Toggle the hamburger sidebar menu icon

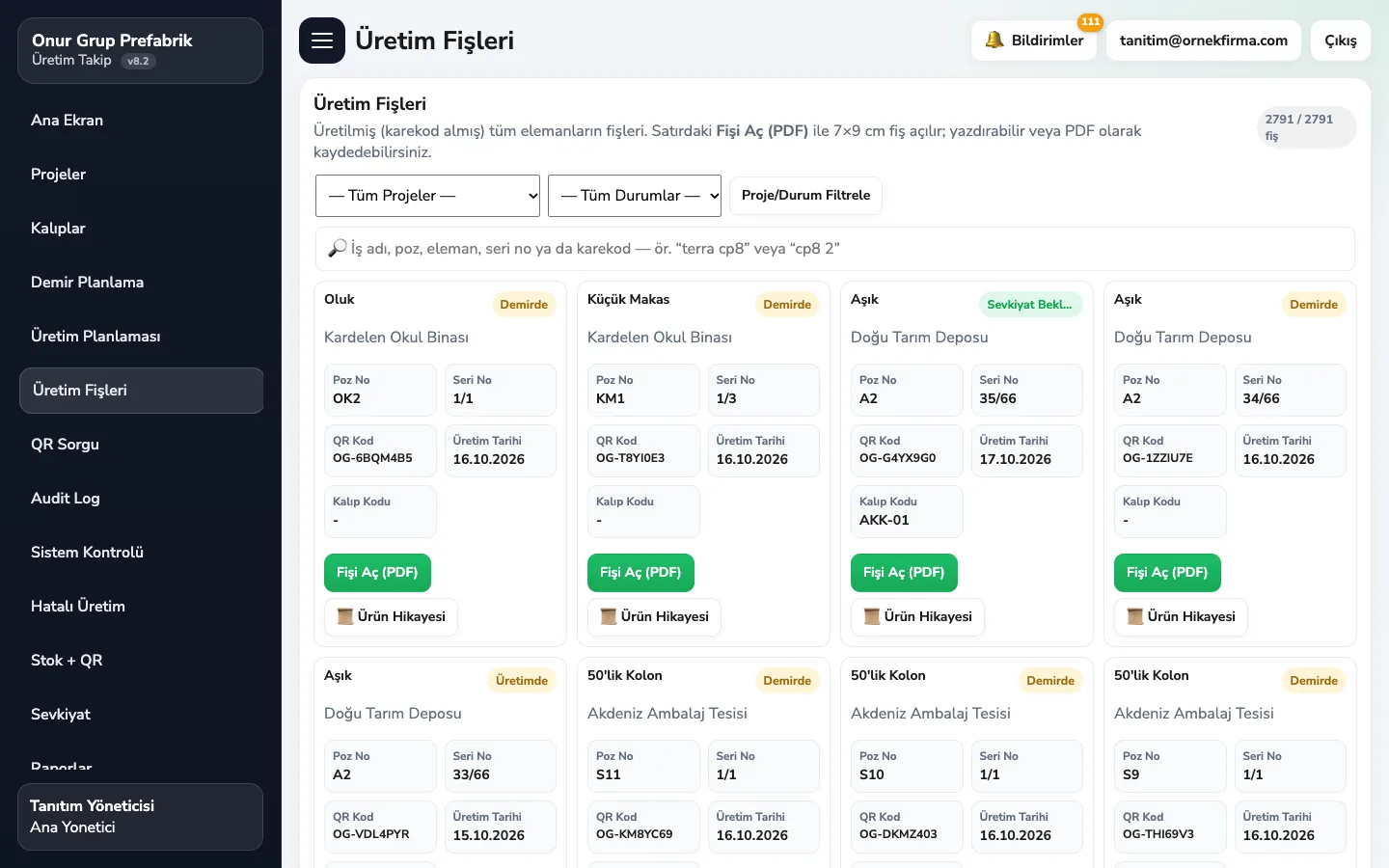point(322,41)
